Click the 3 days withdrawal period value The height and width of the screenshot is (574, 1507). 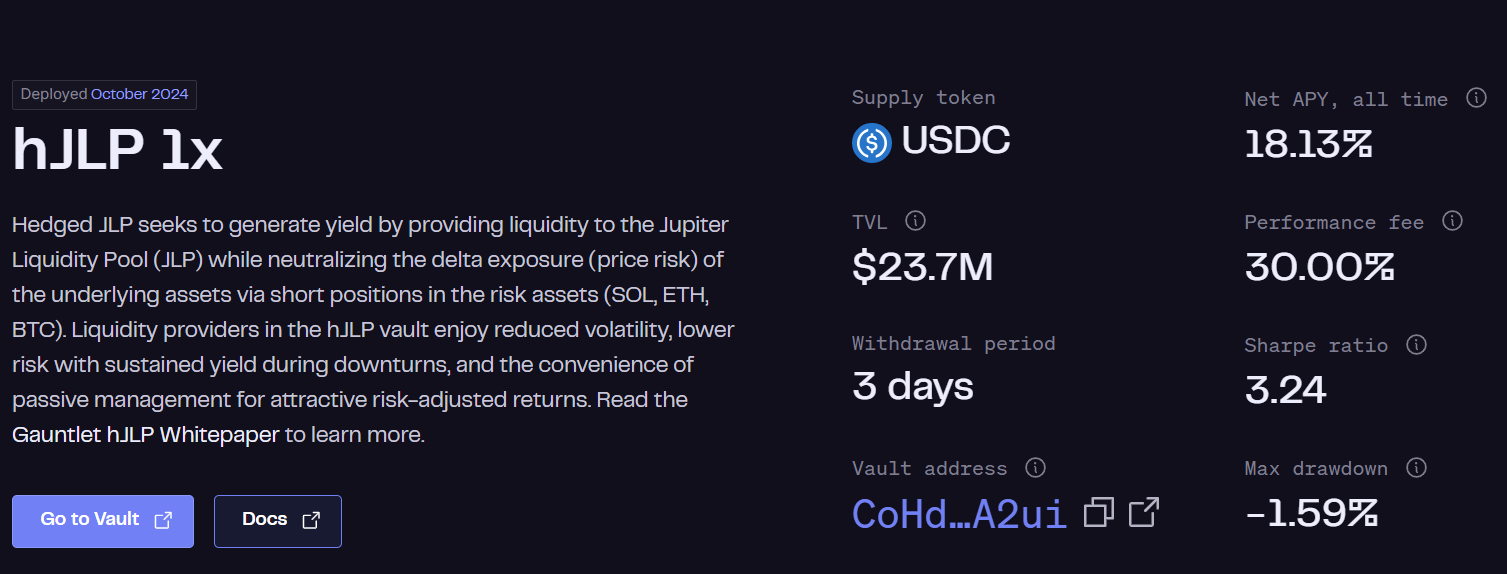click(x=912, y=387)
